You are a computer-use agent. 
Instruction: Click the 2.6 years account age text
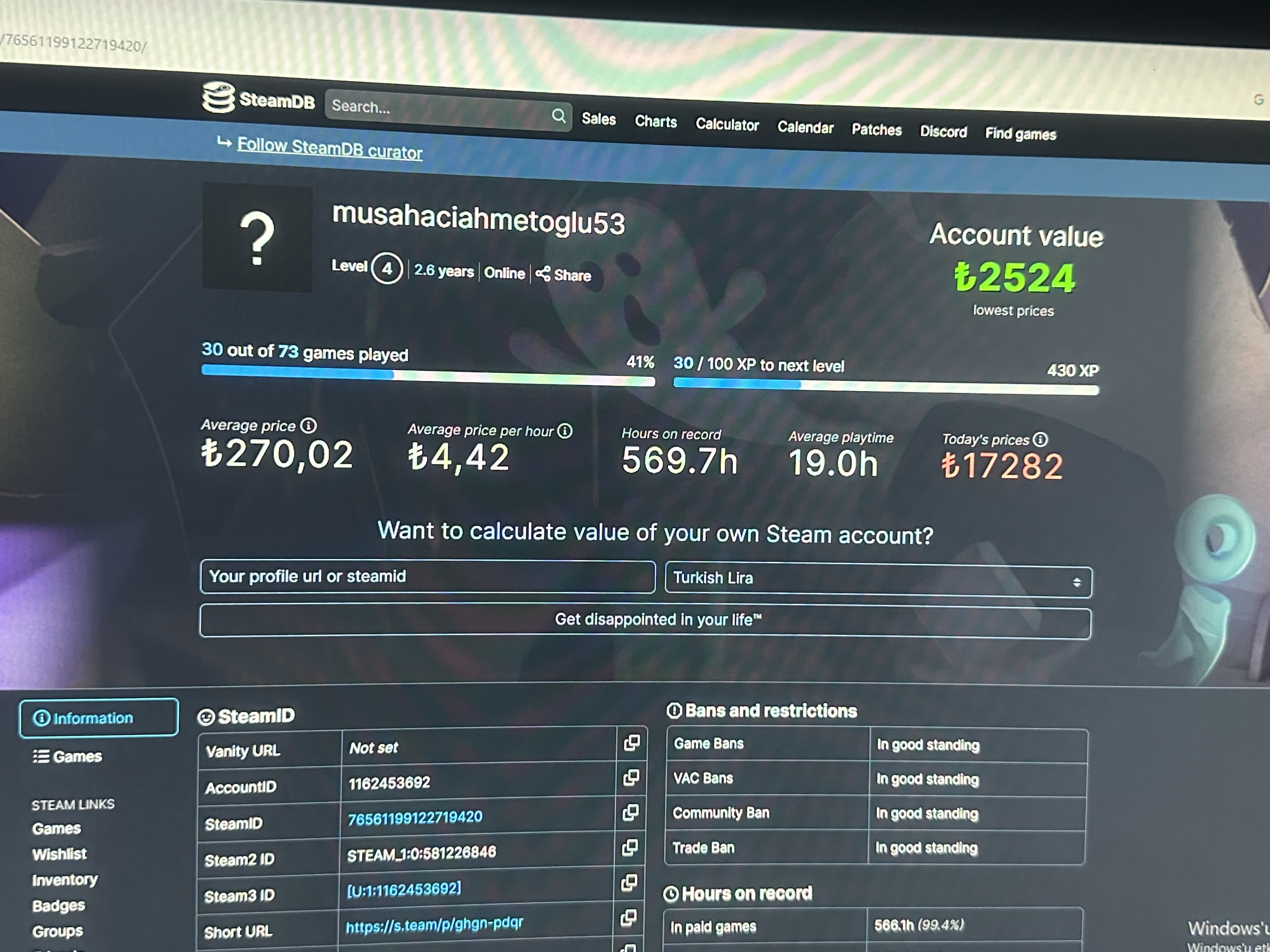(444, 270)
